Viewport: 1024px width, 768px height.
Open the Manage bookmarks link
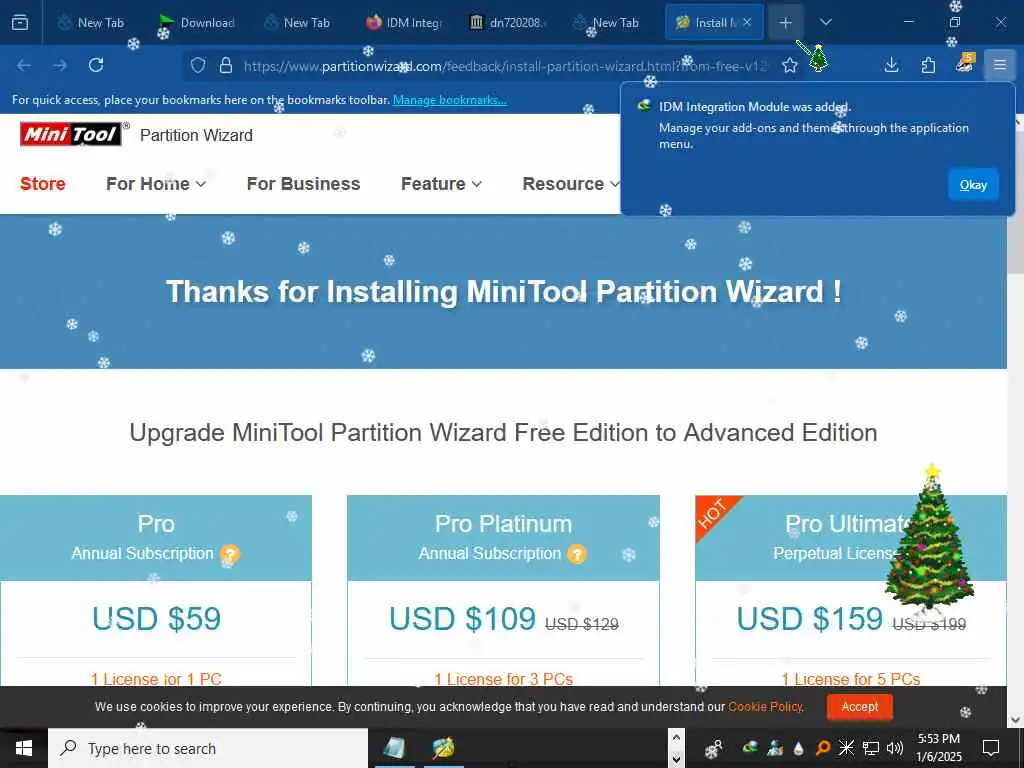click(449, 100)
